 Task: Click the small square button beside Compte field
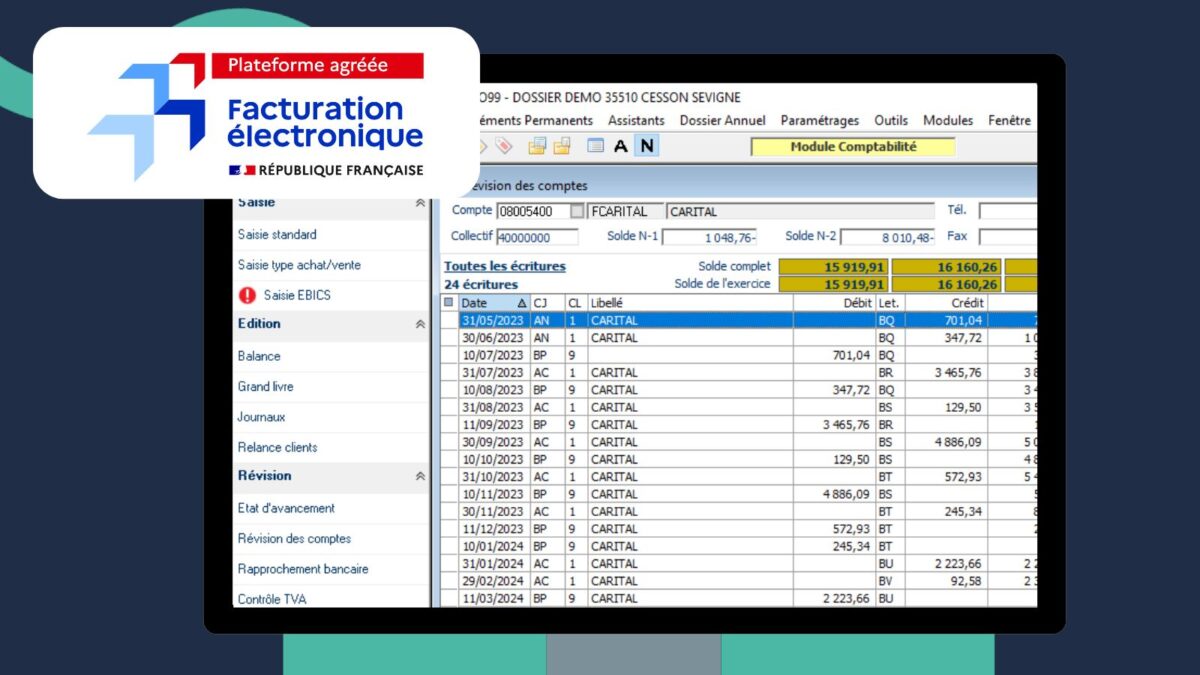tap(577, 211)
